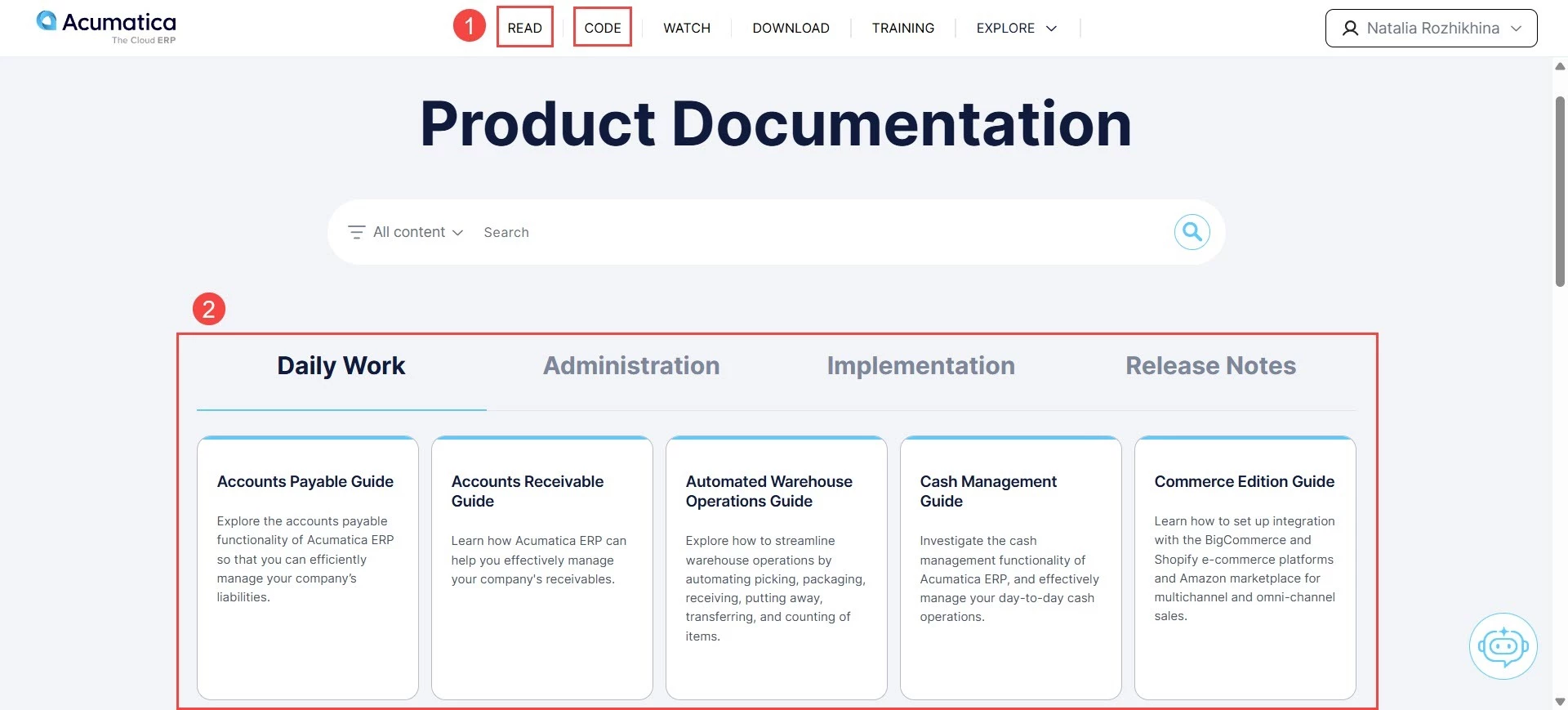Switch to the Release Notes tab
The width and height of the screenshot is (1568, 710).
[x=1210, y=365]
